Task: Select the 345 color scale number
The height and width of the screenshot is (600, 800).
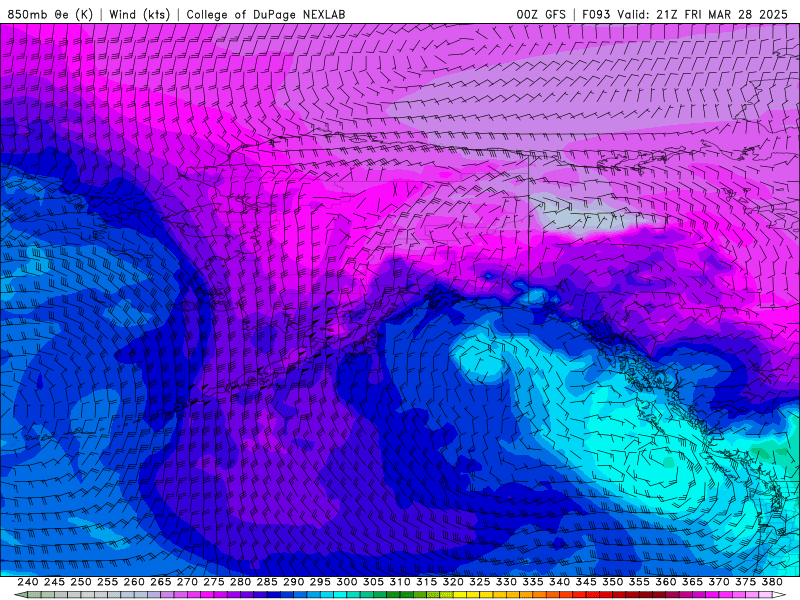Action: point(586,582)
